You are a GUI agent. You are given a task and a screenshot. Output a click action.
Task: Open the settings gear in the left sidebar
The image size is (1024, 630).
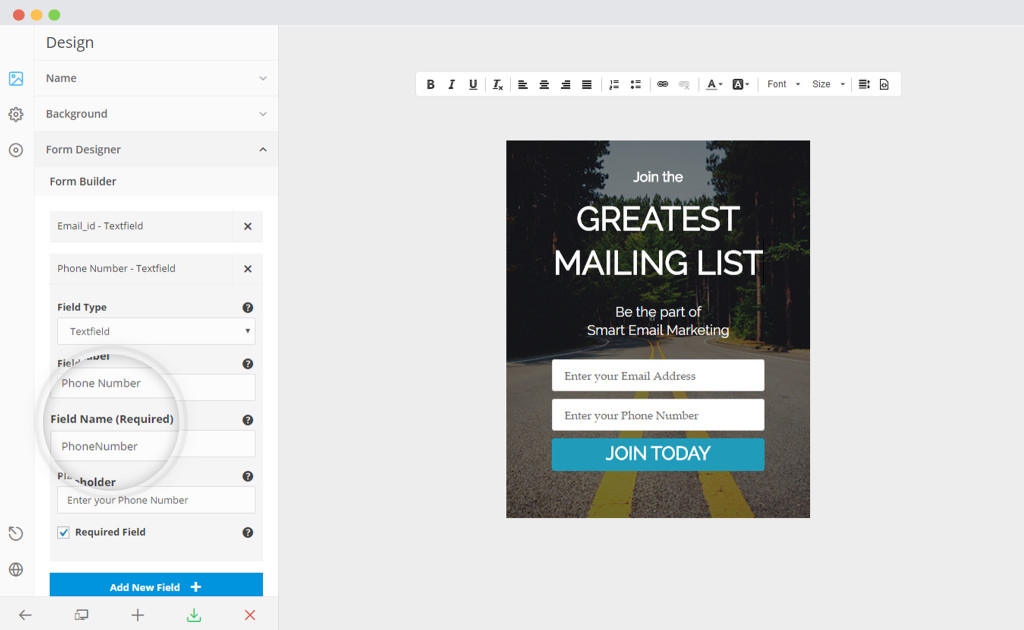15,114
